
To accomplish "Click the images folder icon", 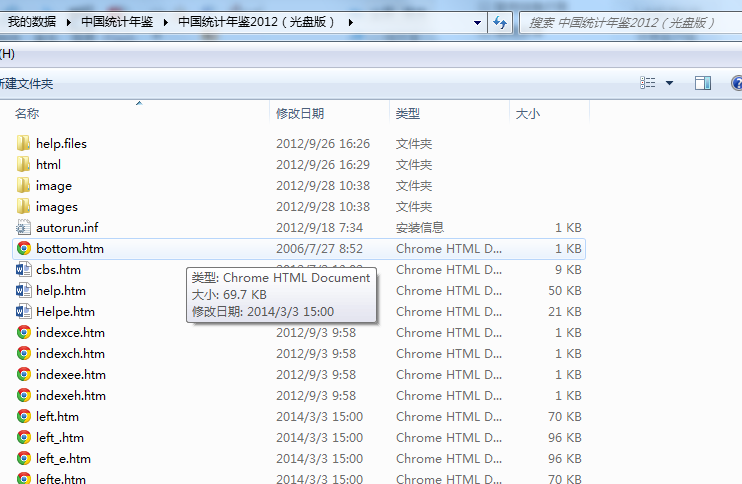I will click(23, 206).
